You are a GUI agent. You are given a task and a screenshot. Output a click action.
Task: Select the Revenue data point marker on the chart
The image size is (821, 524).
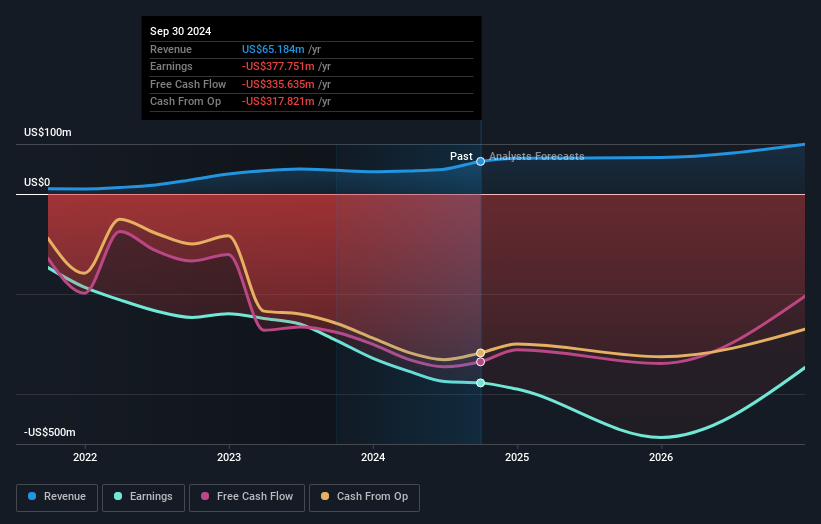click(480, 162)
